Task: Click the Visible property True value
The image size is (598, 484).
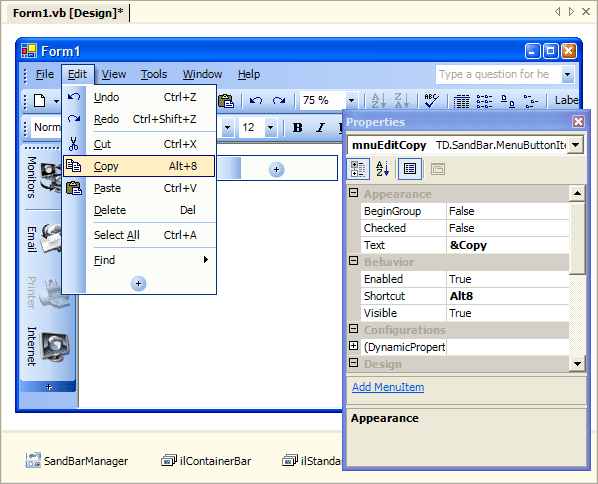Action: [507, 313]
